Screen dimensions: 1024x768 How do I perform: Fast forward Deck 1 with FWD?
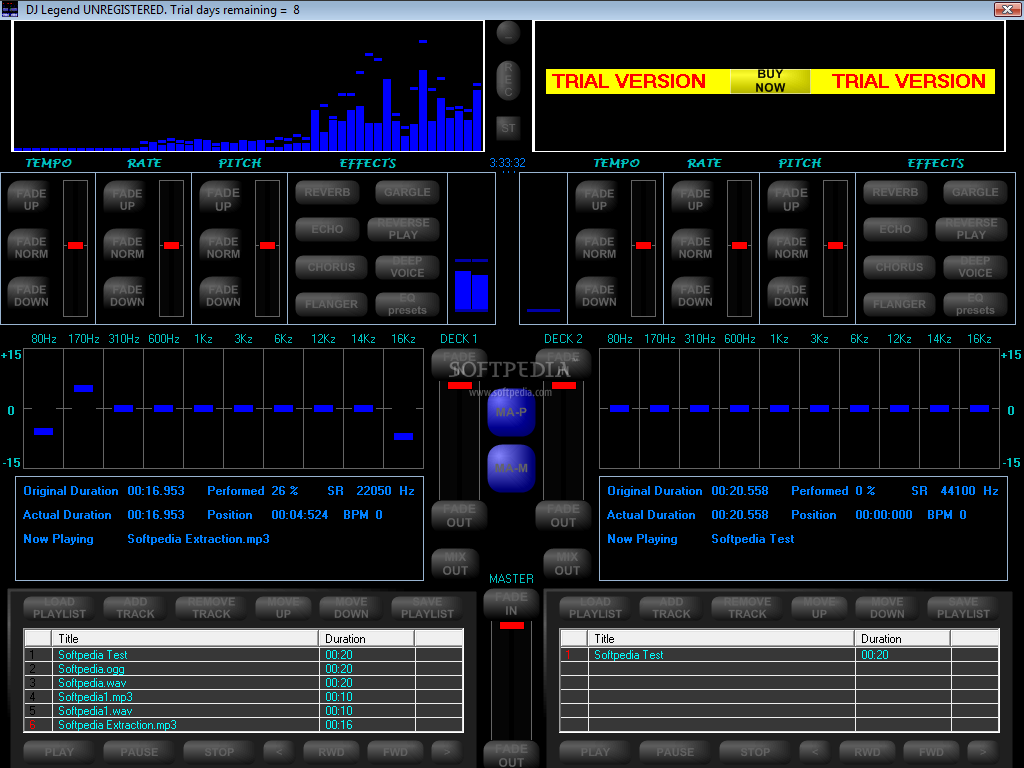point(395,752)
